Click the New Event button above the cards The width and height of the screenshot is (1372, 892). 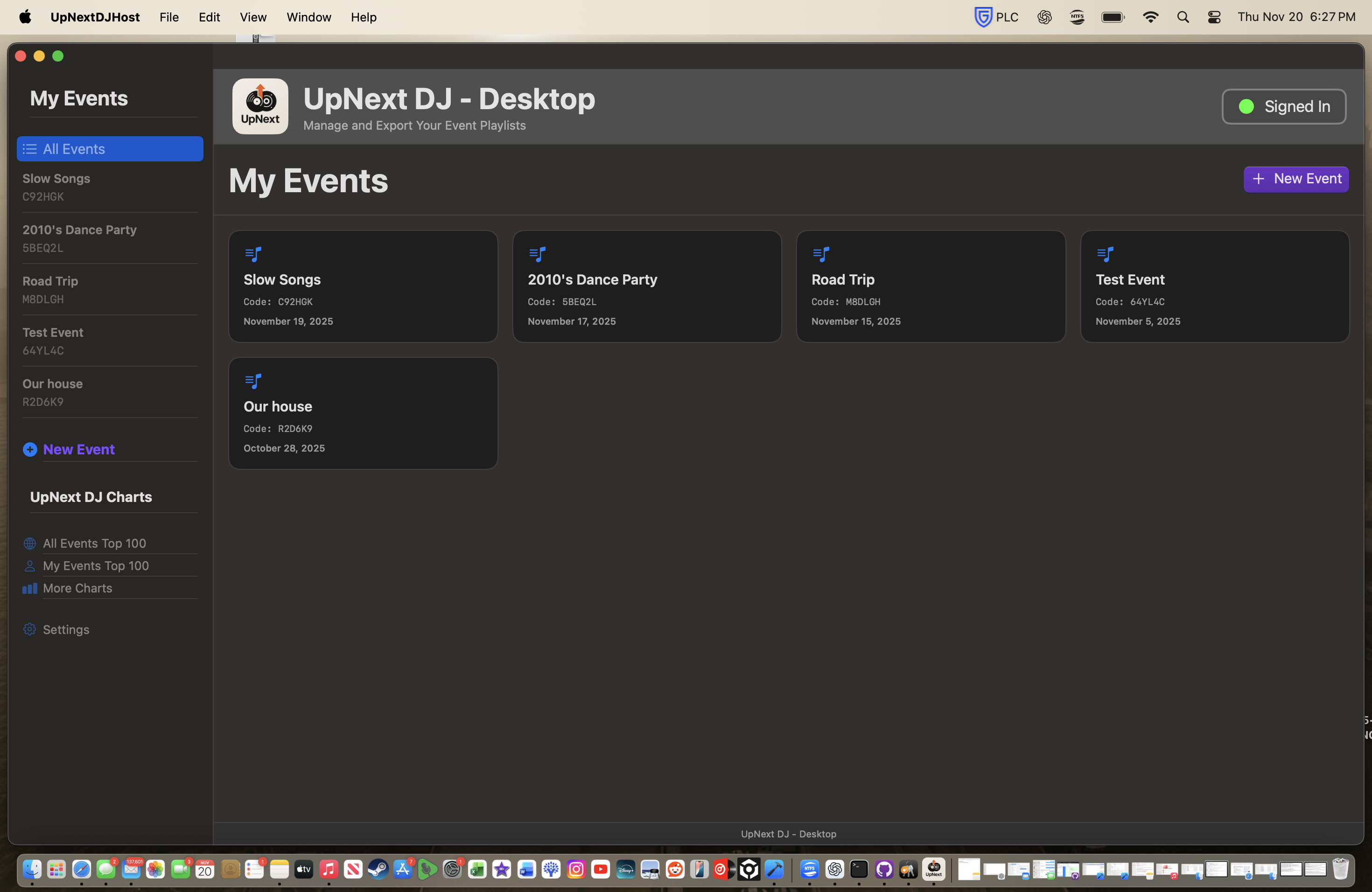[x=1295, y=179]
